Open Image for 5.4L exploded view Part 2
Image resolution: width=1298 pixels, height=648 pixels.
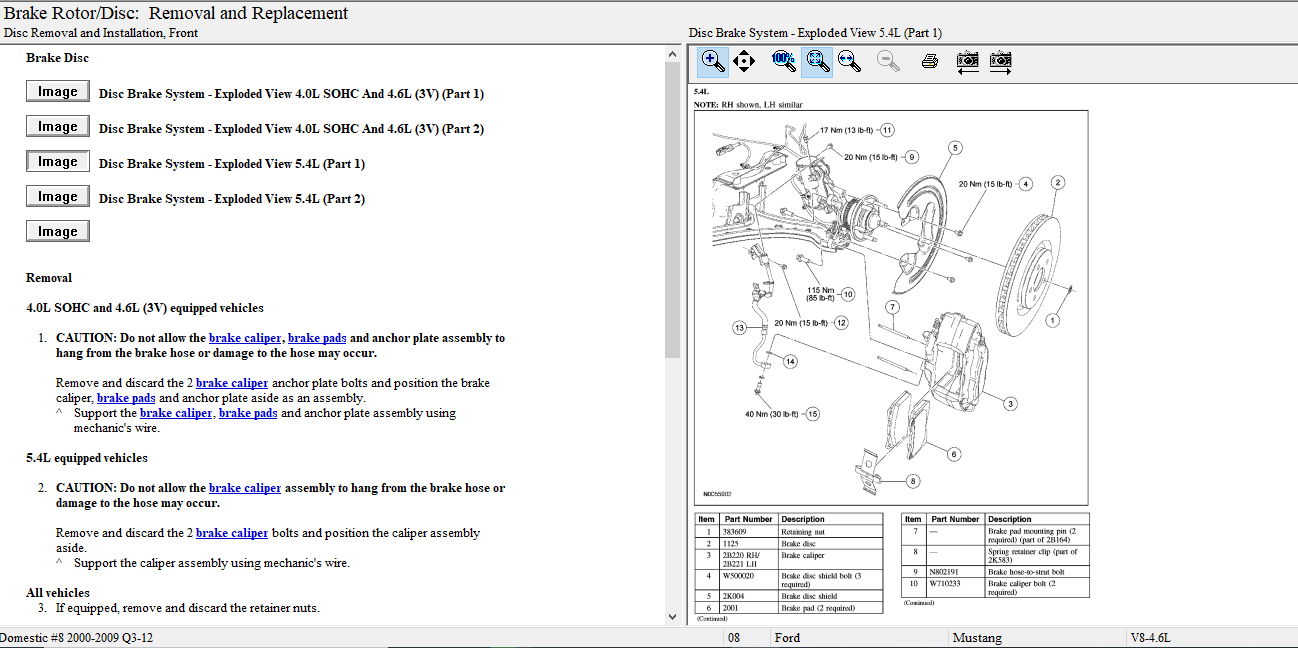coord(58,197)
